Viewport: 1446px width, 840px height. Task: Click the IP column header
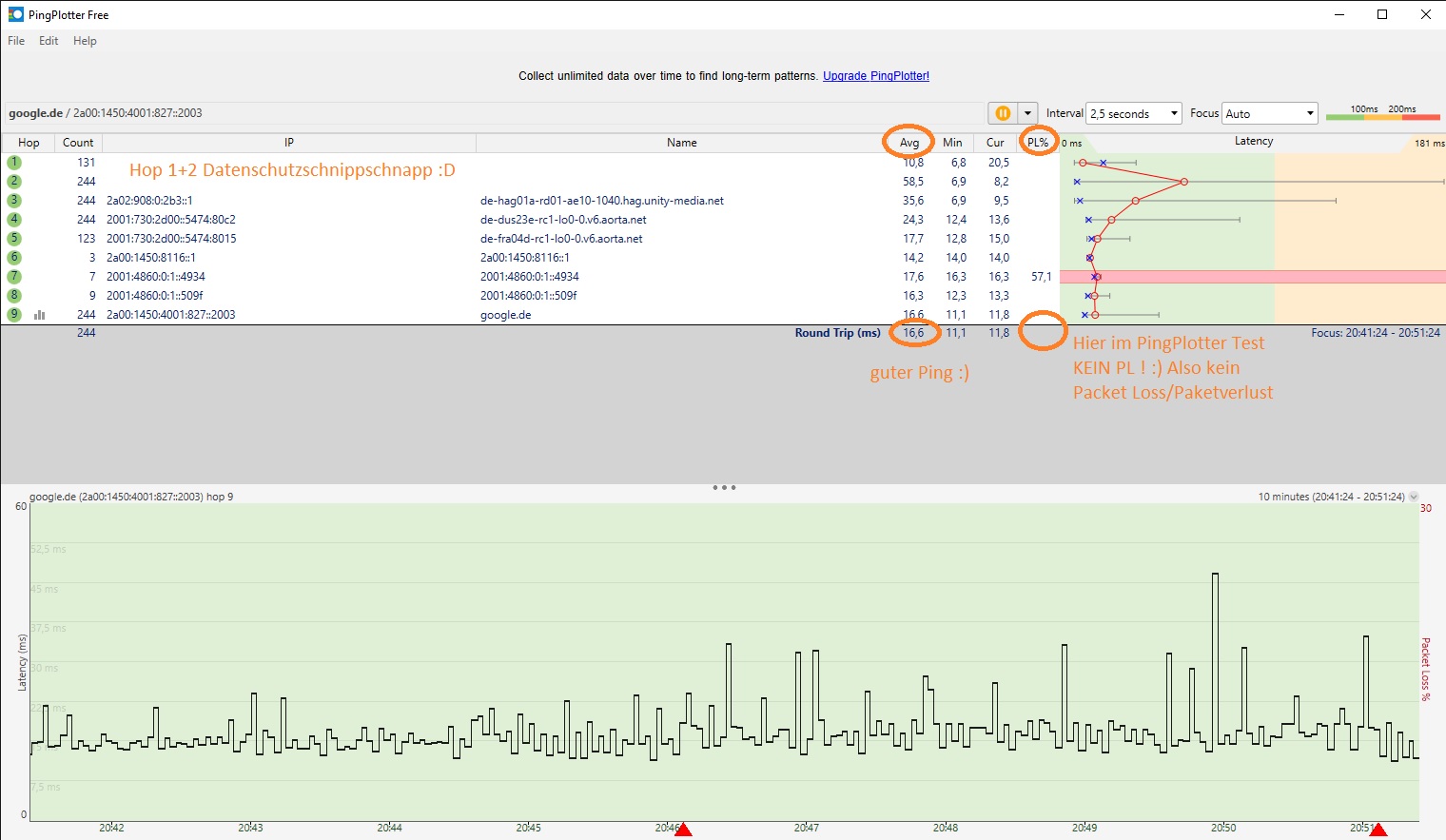[x=289, y=143]
